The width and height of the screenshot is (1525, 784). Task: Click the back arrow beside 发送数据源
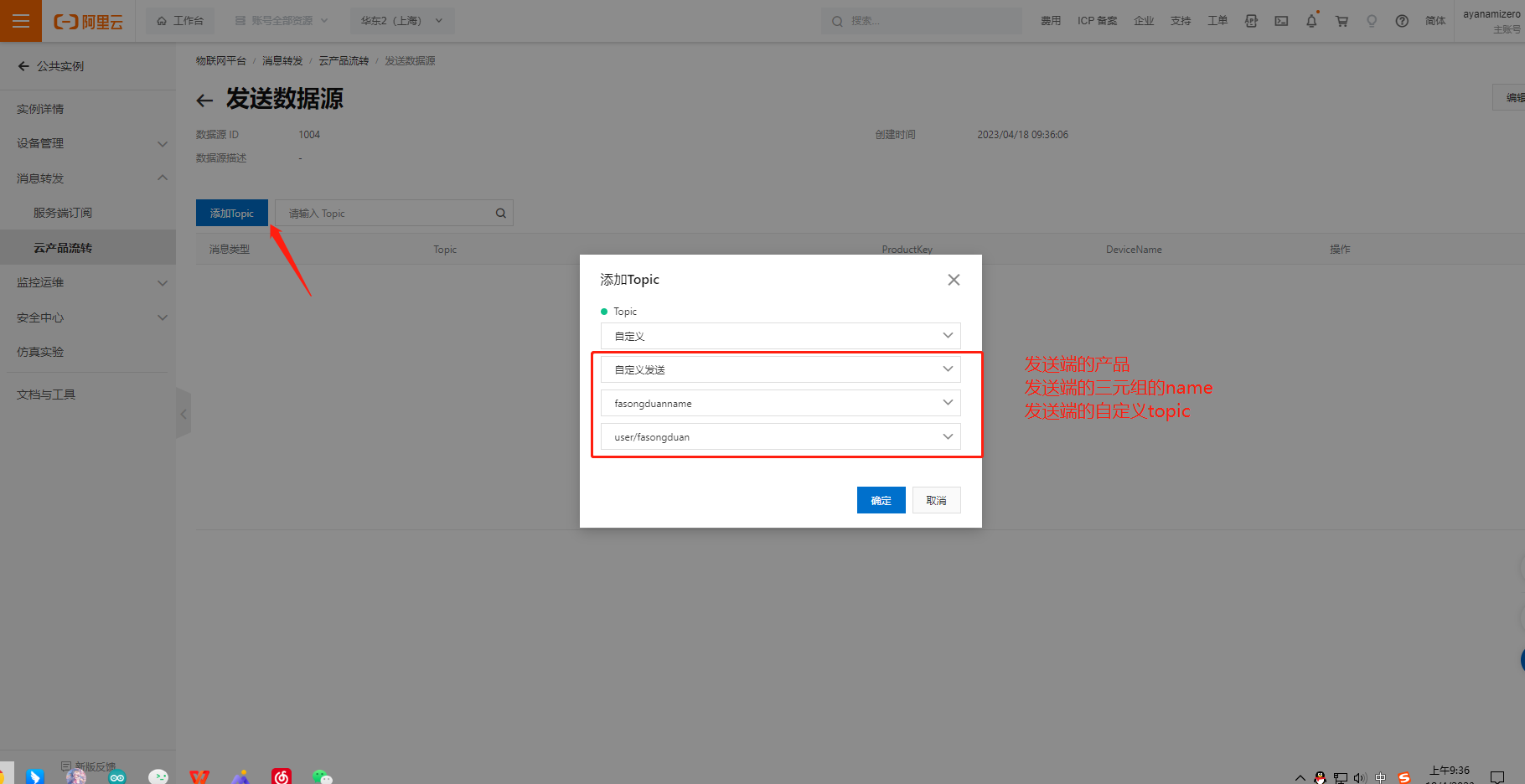pos(204,101)
